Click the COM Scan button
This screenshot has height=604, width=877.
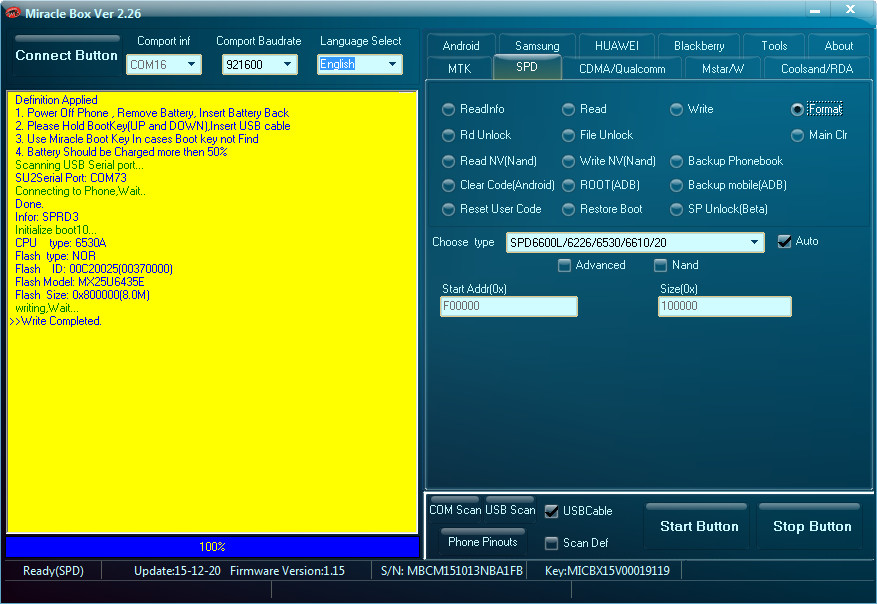[x=455, y=509]
